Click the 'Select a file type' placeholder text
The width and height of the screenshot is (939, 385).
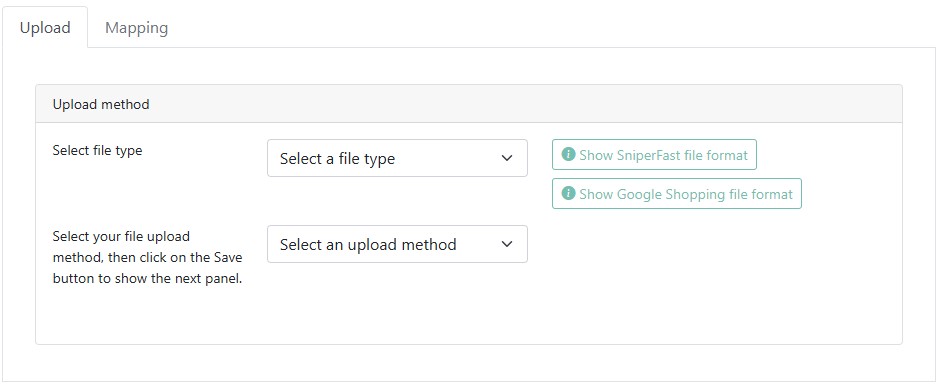tap(337, 159)
